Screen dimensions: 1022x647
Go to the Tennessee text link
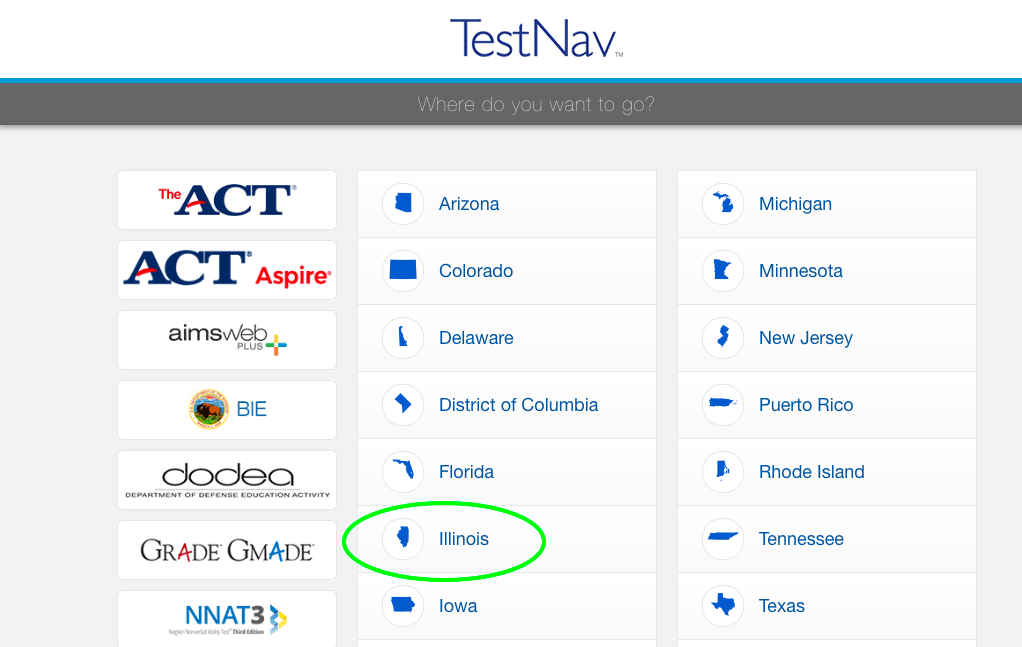click(801, 539)
